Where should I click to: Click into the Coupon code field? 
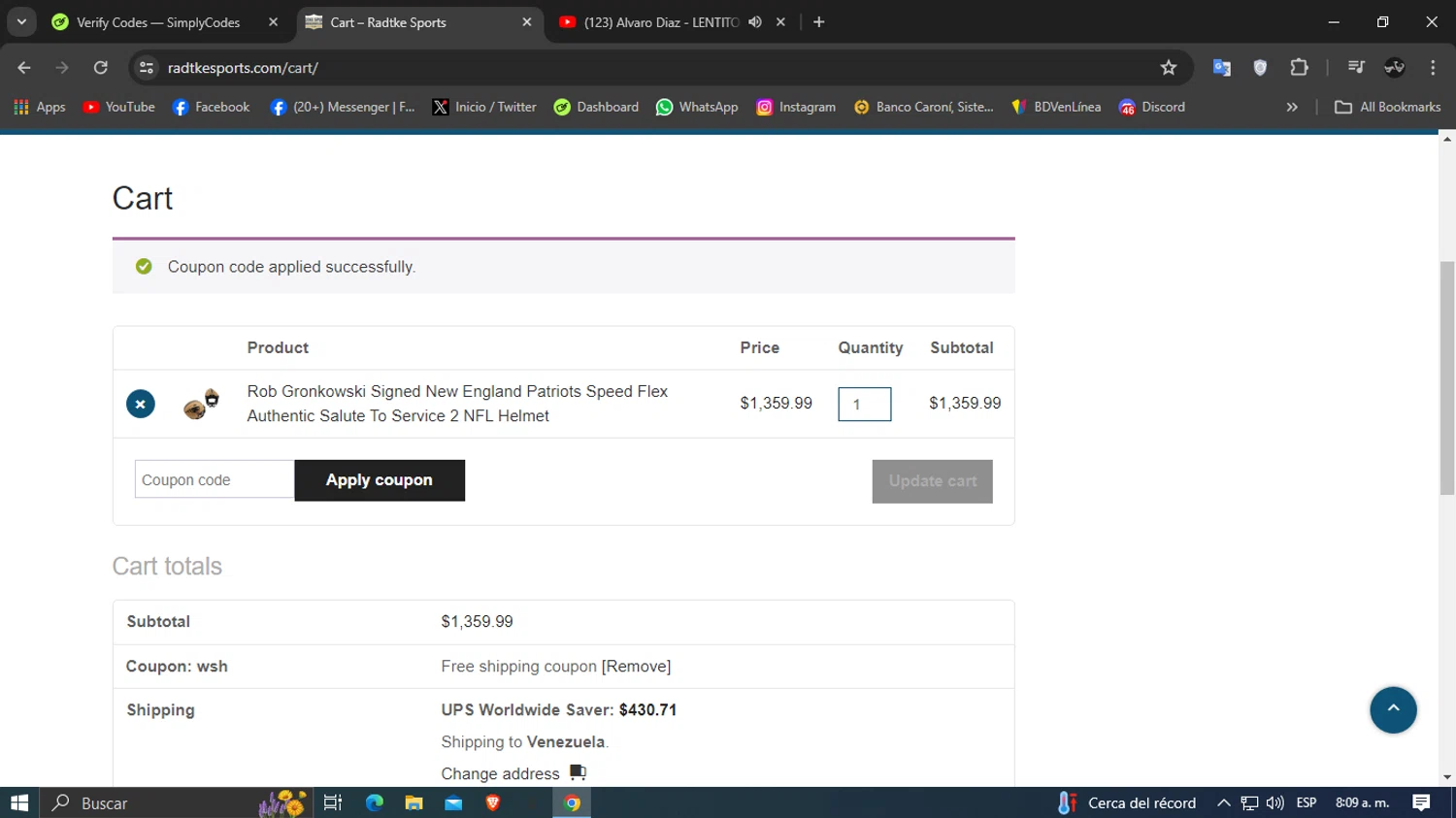coord(215,479)
